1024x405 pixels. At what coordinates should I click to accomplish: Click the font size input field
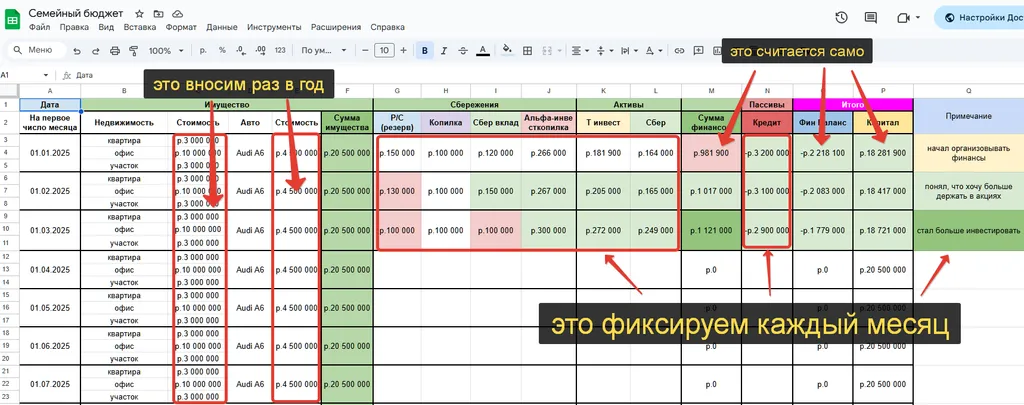point(384,51)
